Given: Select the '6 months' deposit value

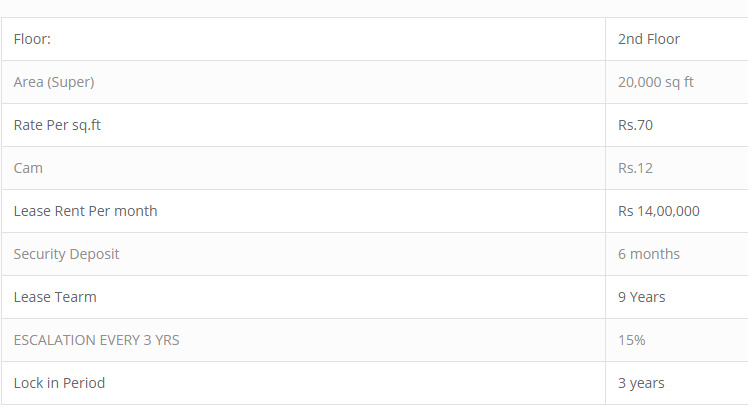Looking at the screenshot, I should (649, 254).
